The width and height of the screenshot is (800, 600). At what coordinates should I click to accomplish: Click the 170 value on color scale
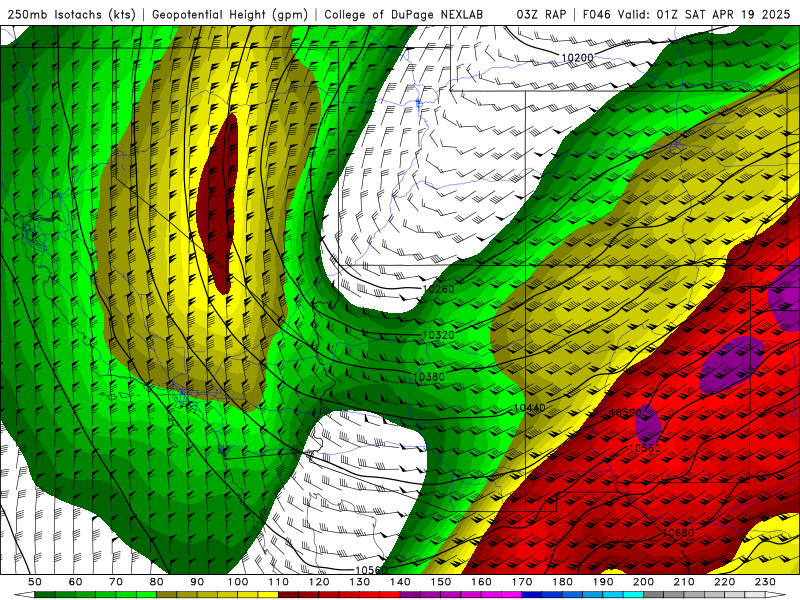coord(522,582)
